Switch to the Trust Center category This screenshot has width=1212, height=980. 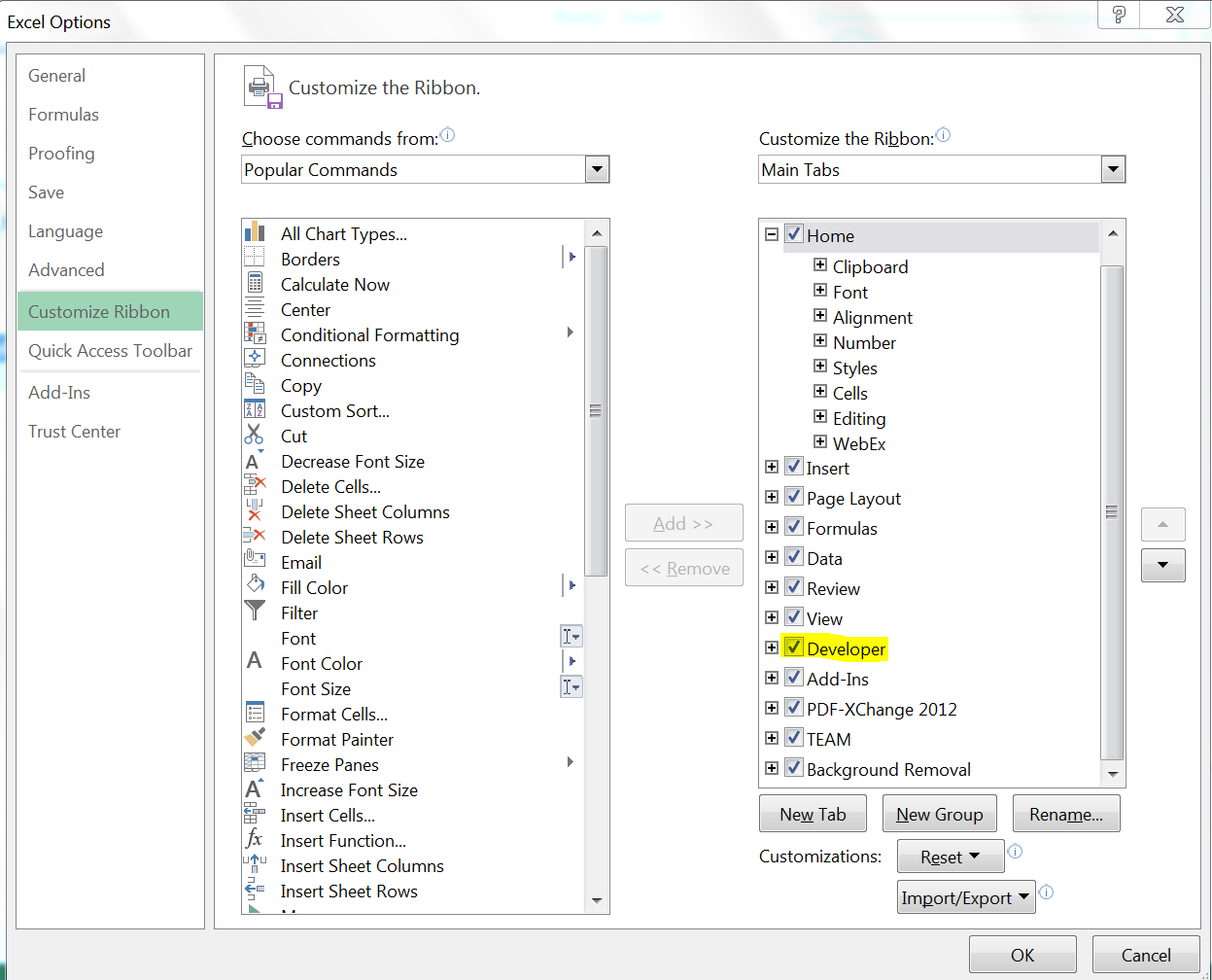coord(74,431)
